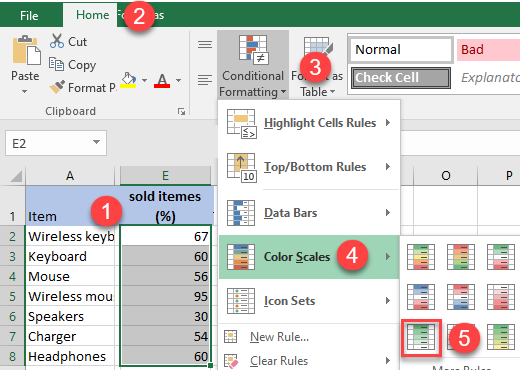Click the Charger cell
This screenshot has width=520, height=370.
point(70,336)
